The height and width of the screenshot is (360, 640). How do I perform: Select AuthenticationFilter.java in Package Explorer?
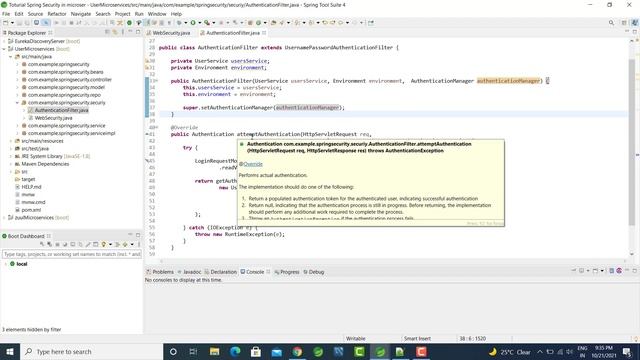pyautogui.click(x=61, y=110)
